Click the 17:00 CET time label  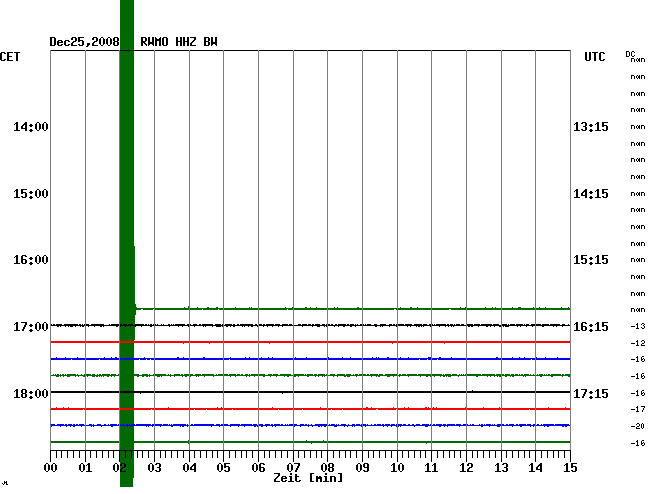tap(31, 327)
